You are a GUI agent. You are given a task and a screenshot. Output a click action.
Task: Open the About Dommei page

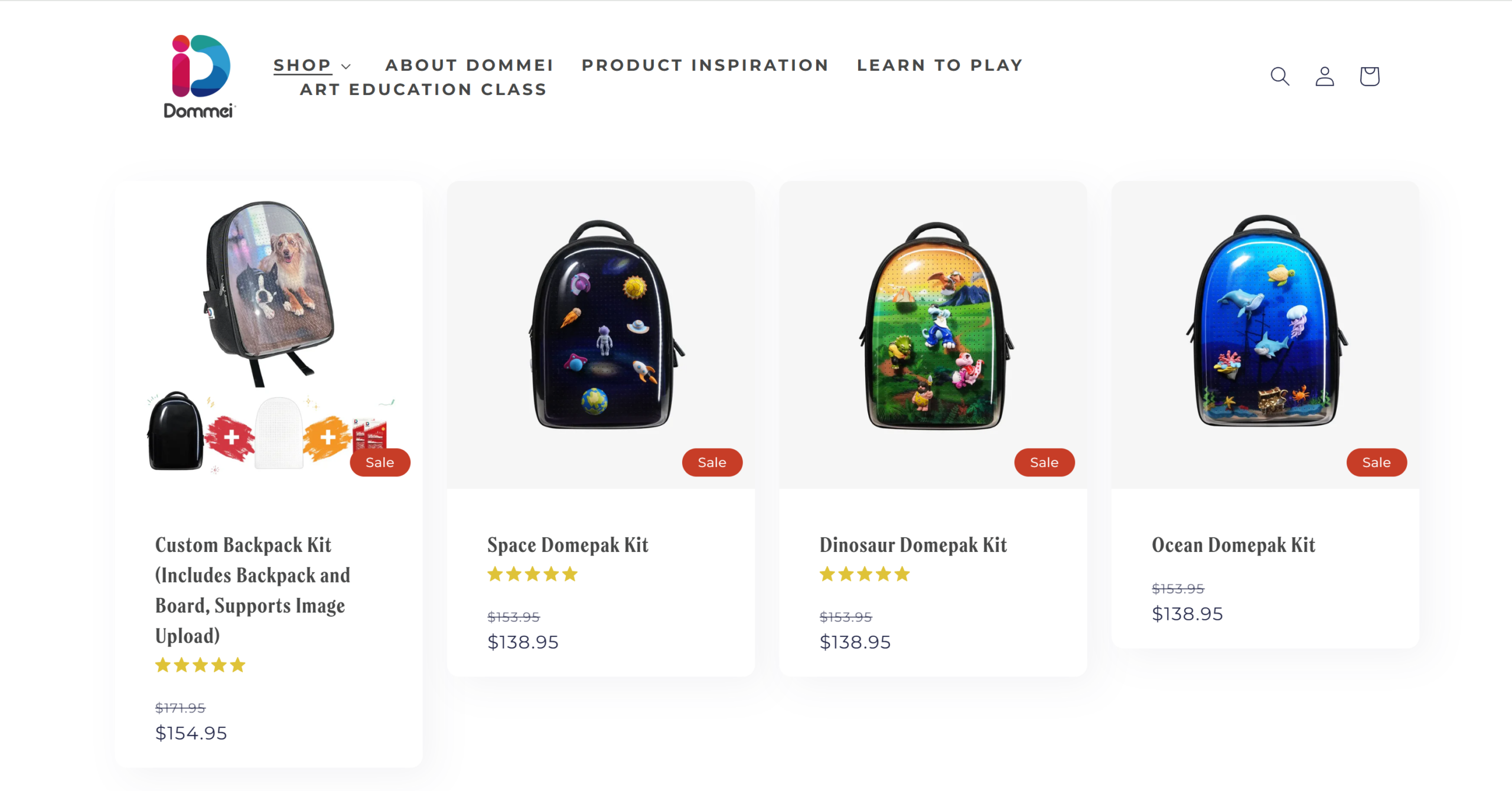(469, 65)
